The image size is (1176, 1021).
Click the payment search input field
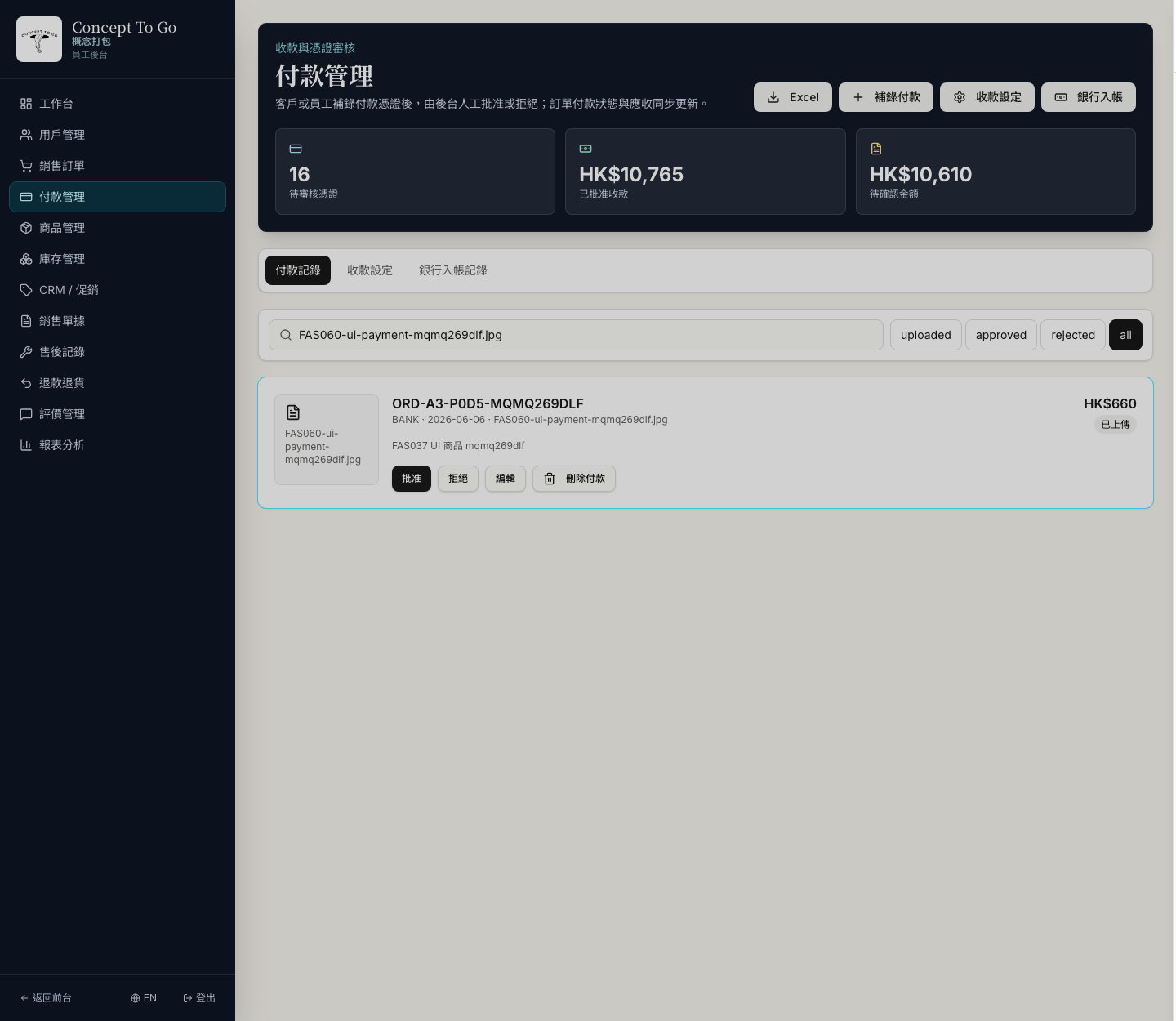click(576, 335)
